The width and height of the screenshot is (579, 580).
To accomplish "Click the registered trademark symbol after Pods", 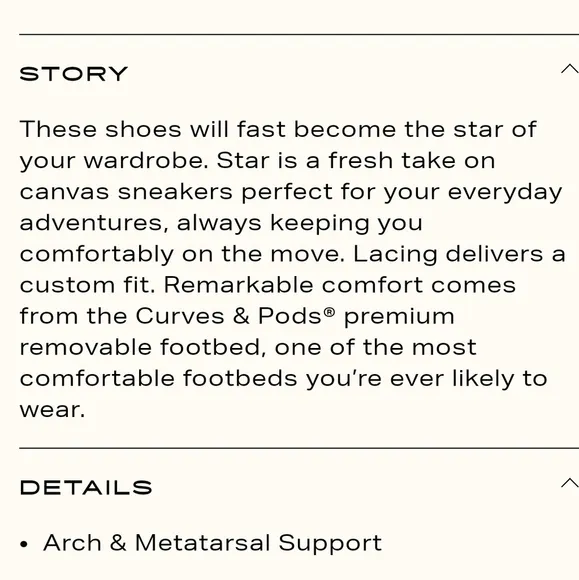I will (x=329, y=313).
